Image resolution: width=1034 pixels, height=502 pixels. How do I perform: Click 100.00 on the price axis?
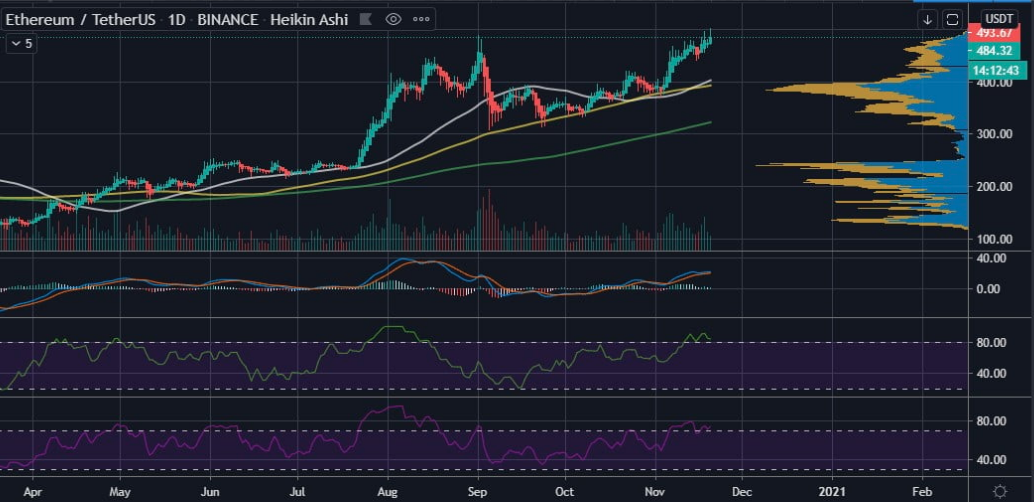click(995, 239)
